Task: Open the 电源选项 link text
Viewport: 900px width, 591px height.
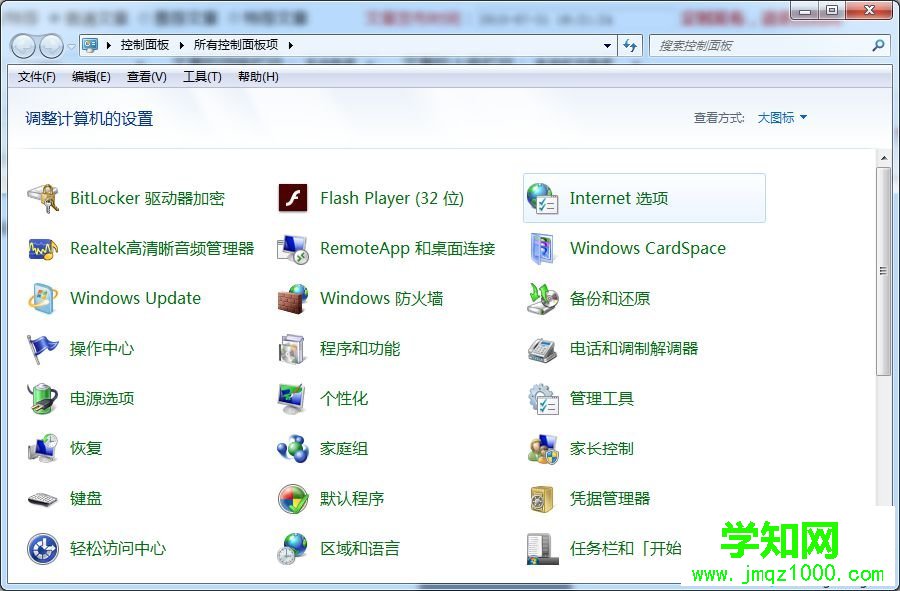Action: pos(102,398)
